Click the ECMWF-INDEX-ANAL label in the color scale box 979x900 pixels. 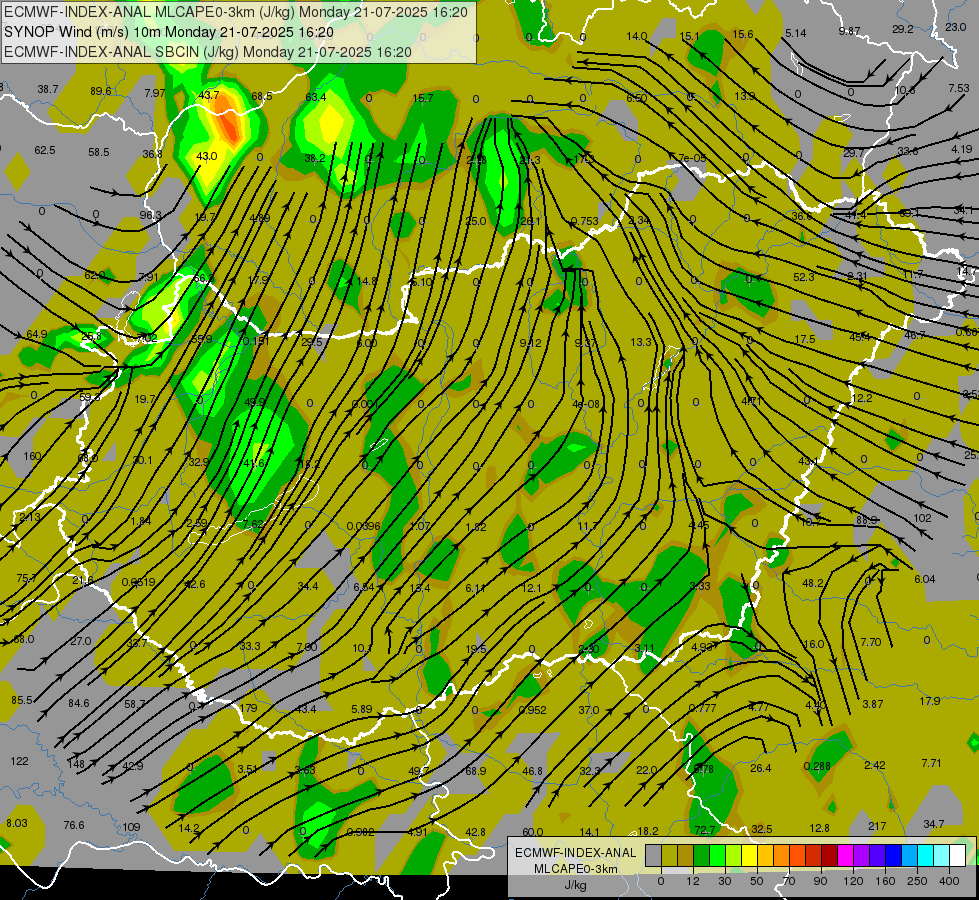pyautogui.click(x=575, y=853)
